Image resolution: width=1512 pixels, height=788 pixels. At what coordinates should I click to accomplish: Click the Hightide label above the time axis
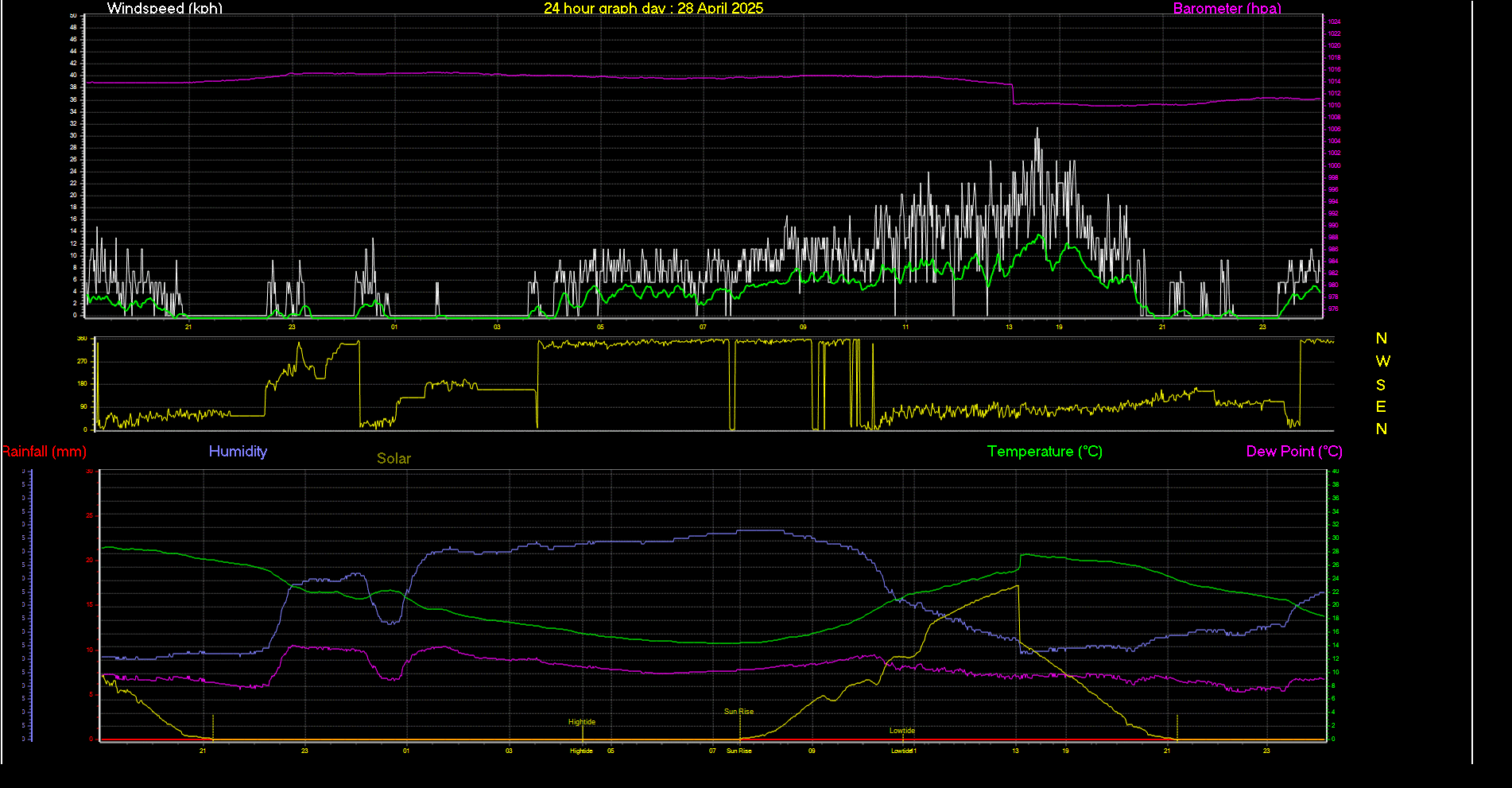582,722
